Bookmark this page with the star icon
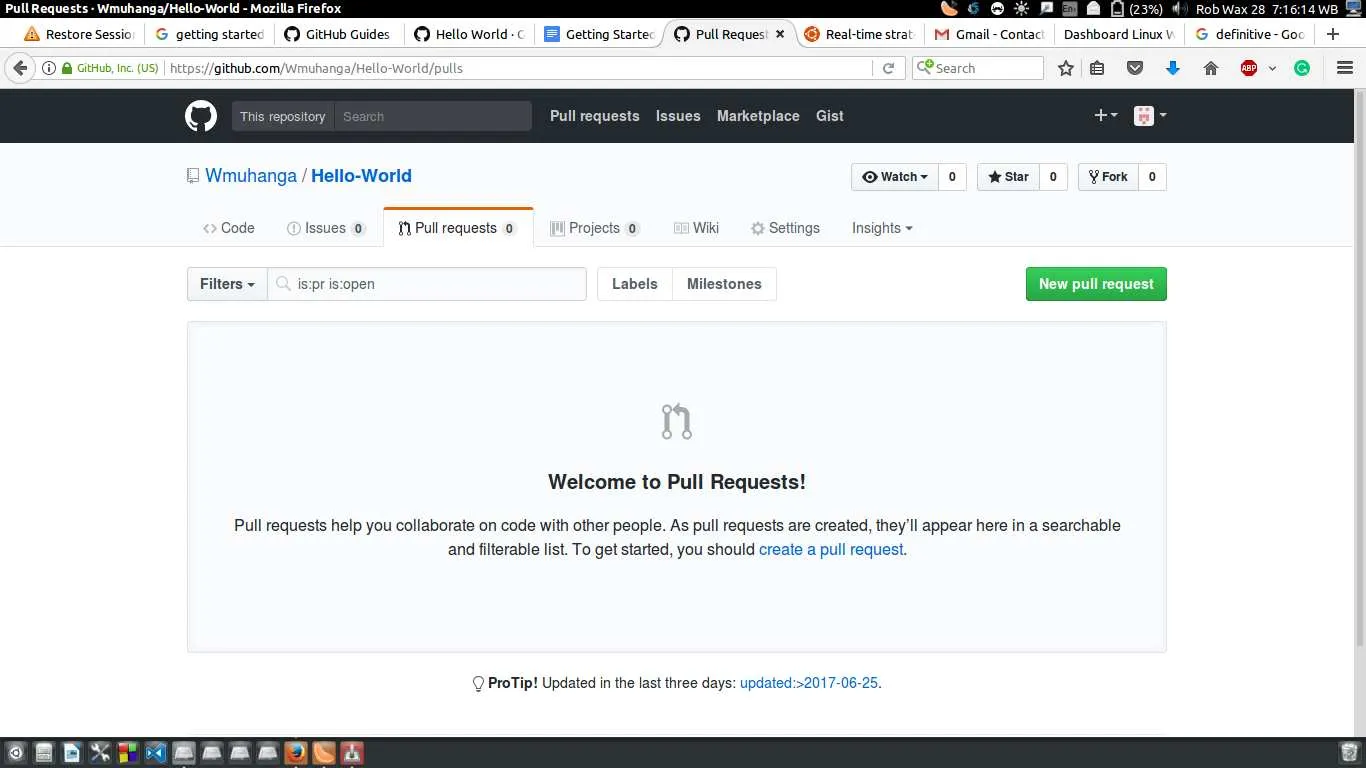The height and width of the screenshot is (768, 1366). coord(1066,68)
